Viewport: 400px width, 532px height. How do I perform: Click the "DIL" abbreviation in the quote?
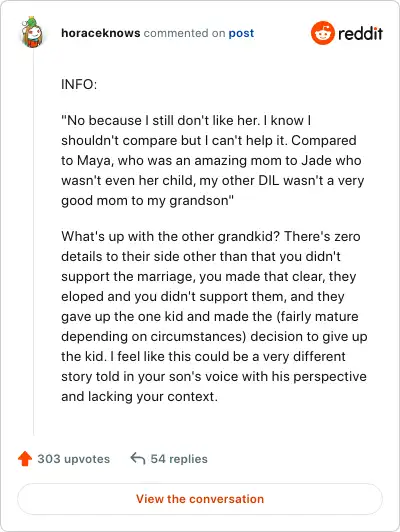(269, 180)
